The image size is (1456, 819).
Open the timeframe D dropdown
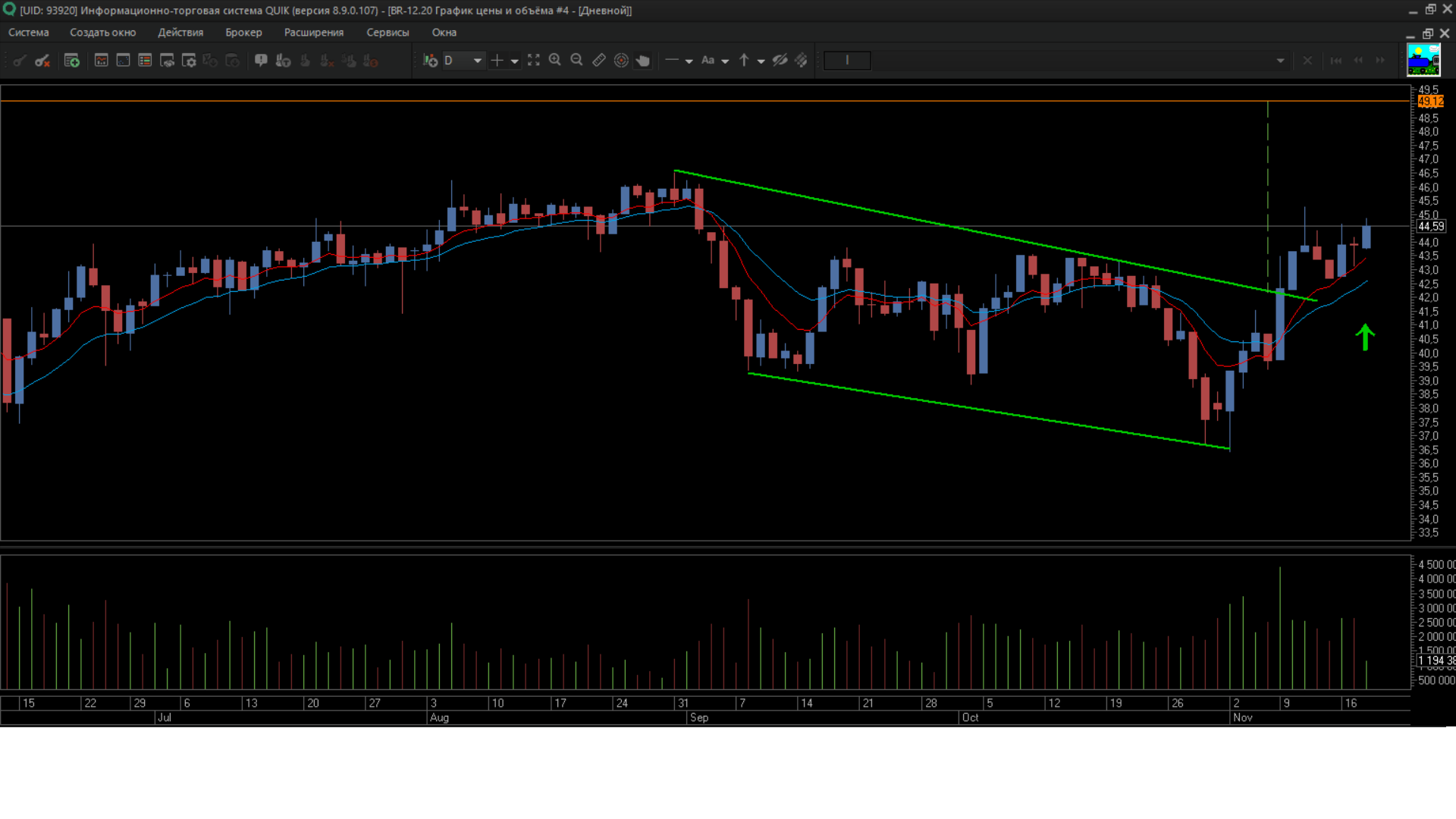pos(477,61)
